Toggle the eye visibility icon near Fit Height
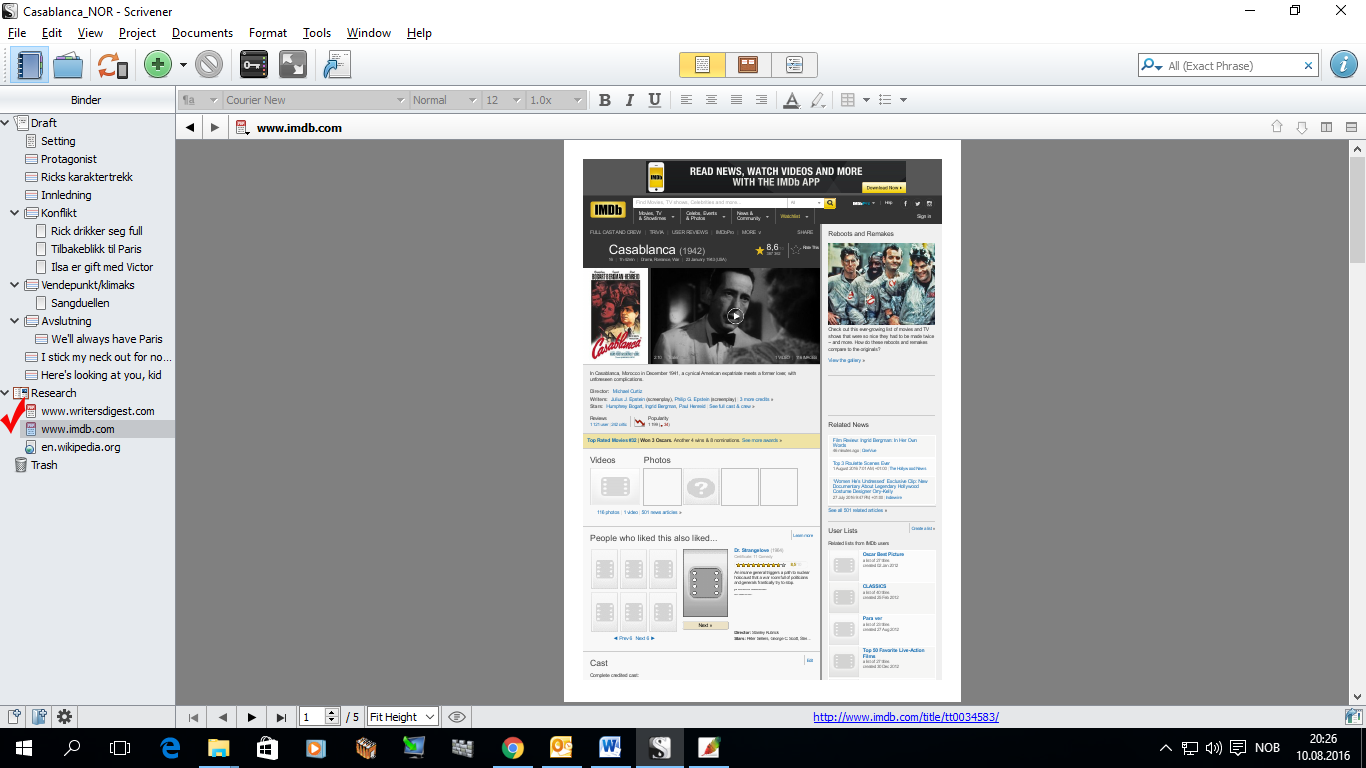The image size is (1366, 768). click(x=457, y=716)
